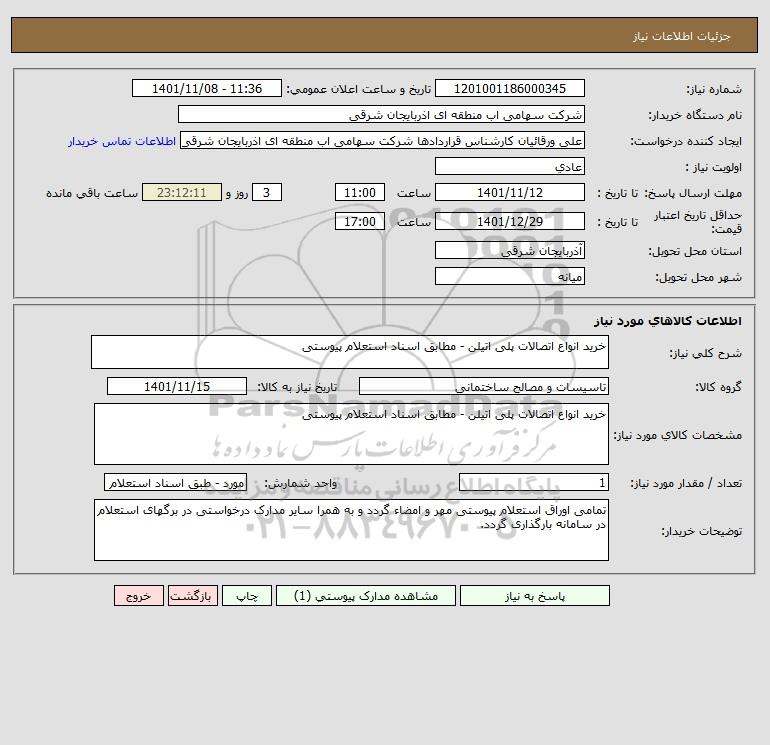Screen dimensions: 770x745
Task: Click delivery province field آذربایجان شرقی
Action: coord(510,250)
